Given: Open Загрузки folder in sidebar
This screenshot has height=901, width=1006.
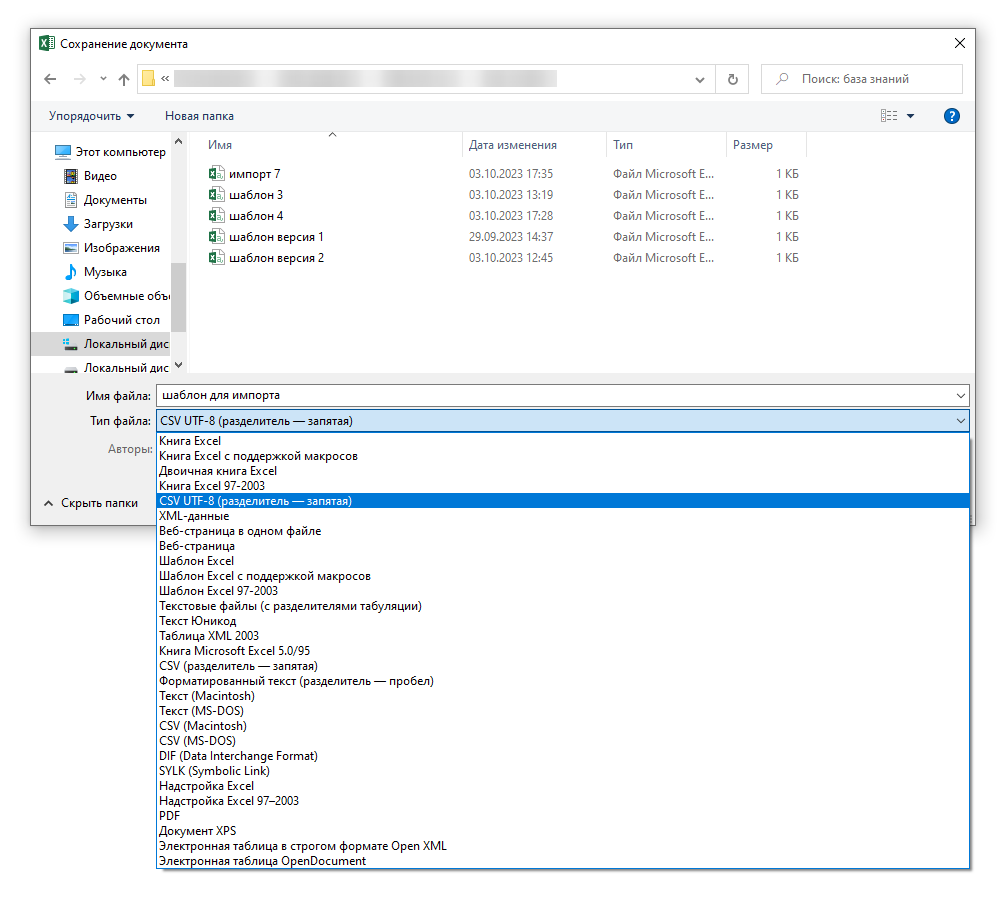Looking at the screenshot, I should tap(108, 224).
